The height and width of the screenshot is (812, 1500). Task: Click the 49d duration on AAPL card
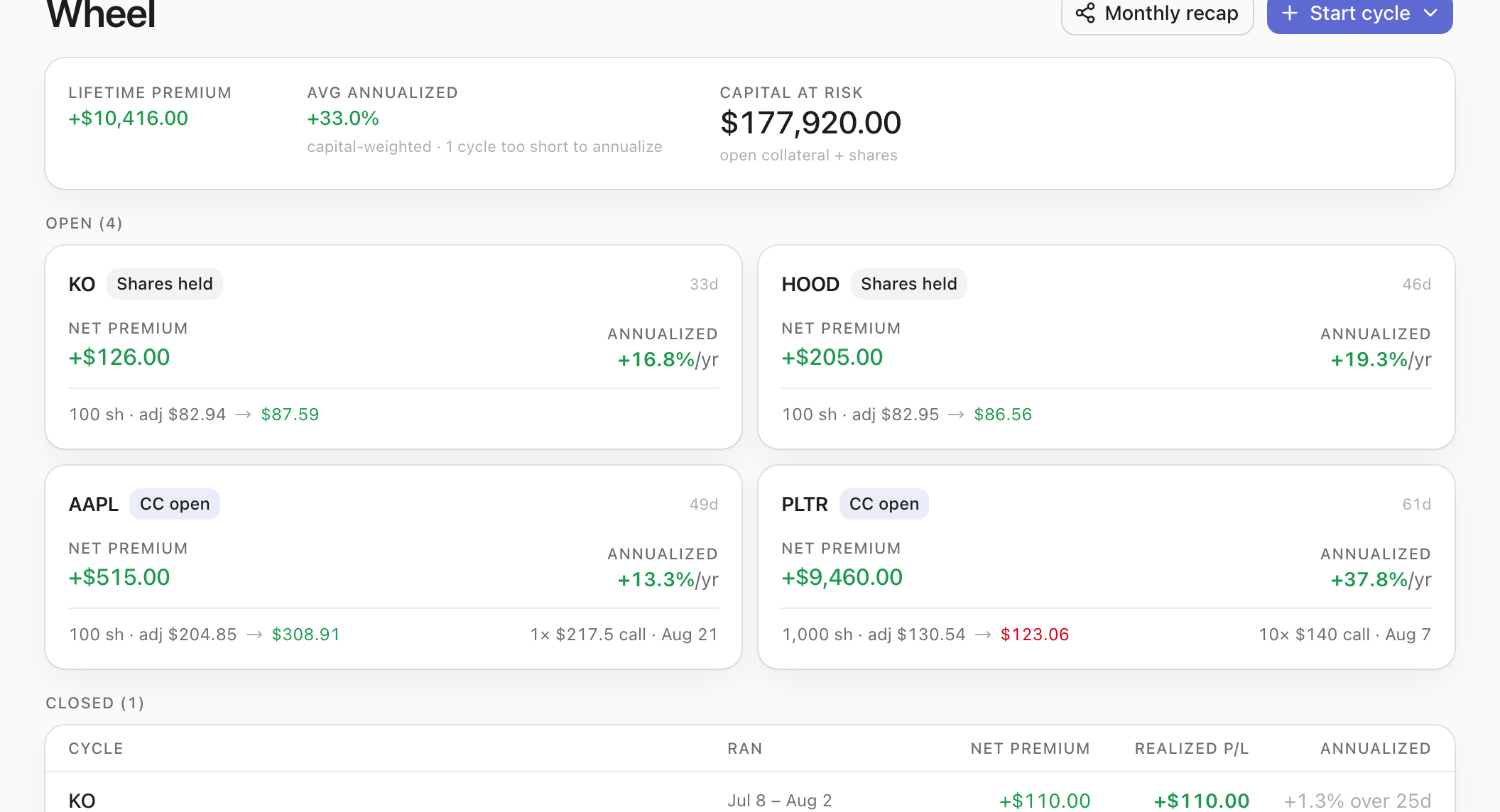coord(704,505)
